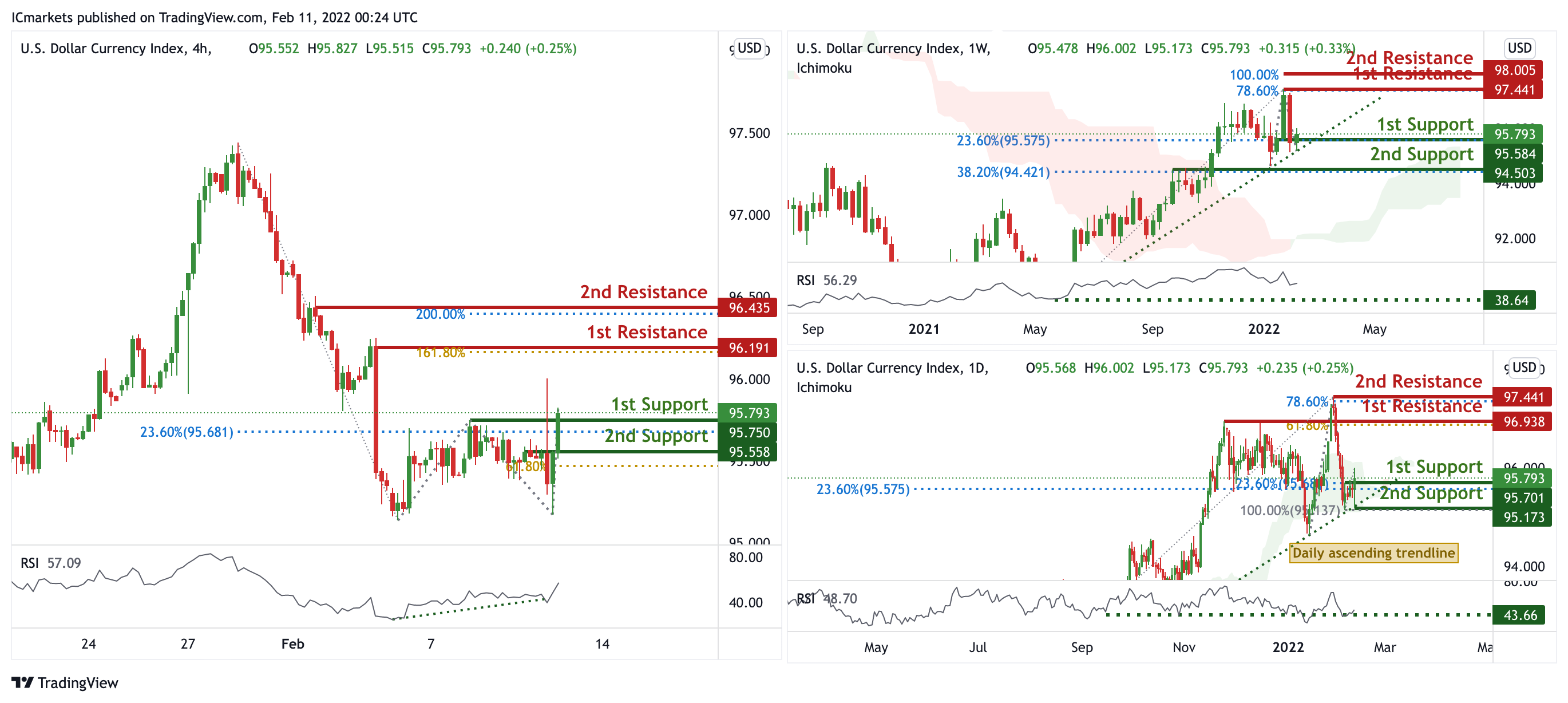Click the 38.64 green RSI level tag
The height and width of the screenshot is (703, 1568).
pos(1511,301)
